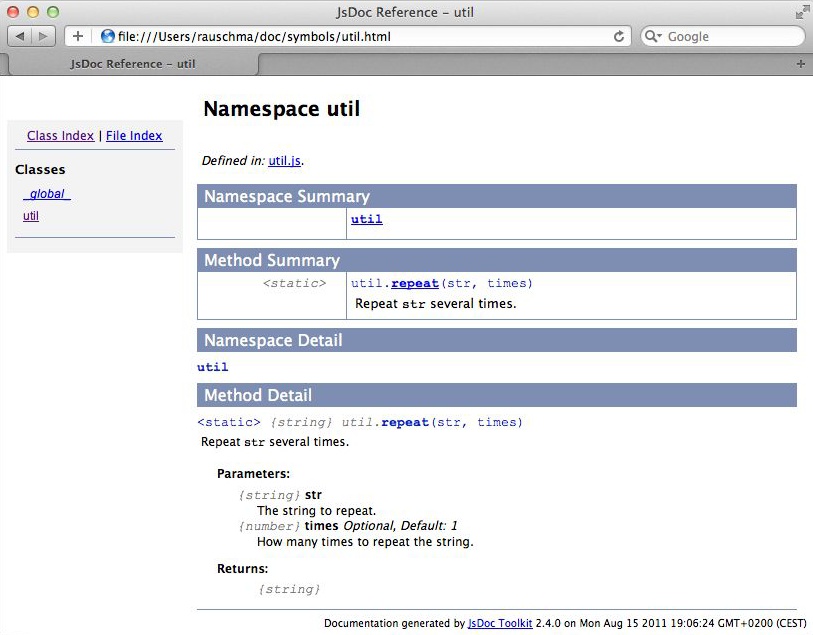Click inside the address bar URL field
The height and width of the screenshot is (635, 813).
[300, 36]
